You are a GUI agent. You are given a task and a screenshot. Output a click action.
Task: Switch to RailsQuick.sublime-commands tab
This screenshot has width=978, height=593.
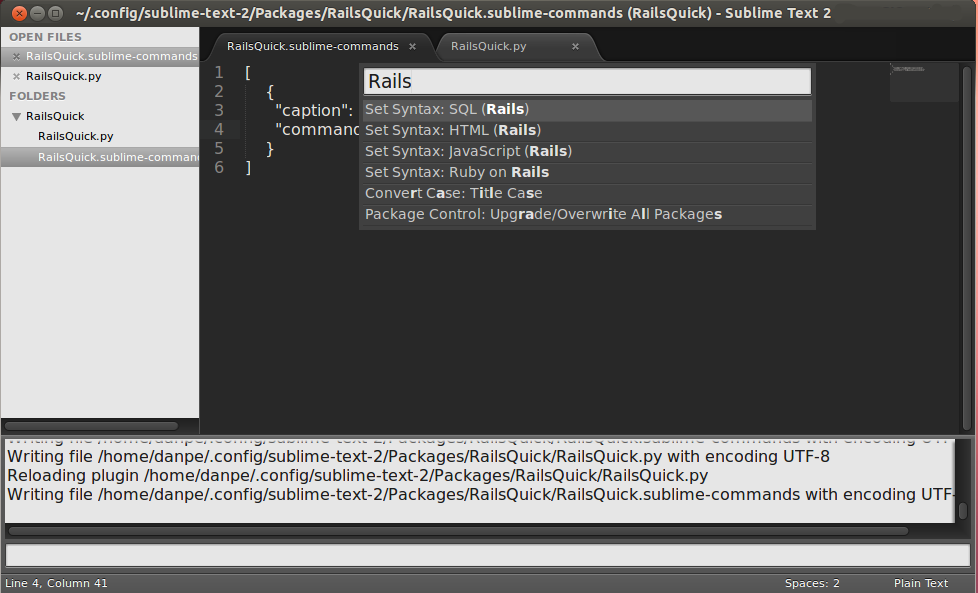(x=312, y=46)
